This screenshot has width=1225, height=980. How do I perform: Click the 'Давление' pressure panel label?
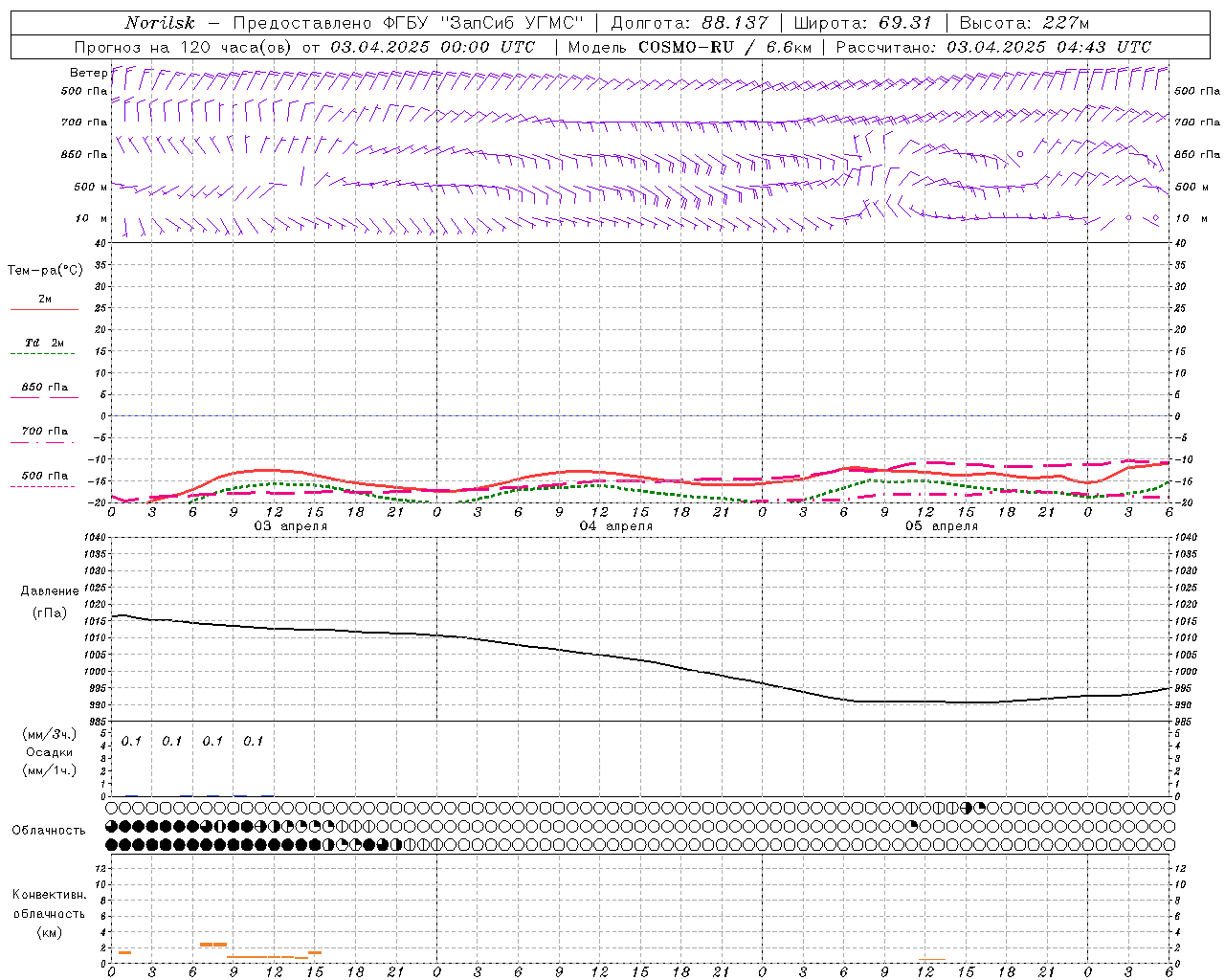(x=50, y=591)
